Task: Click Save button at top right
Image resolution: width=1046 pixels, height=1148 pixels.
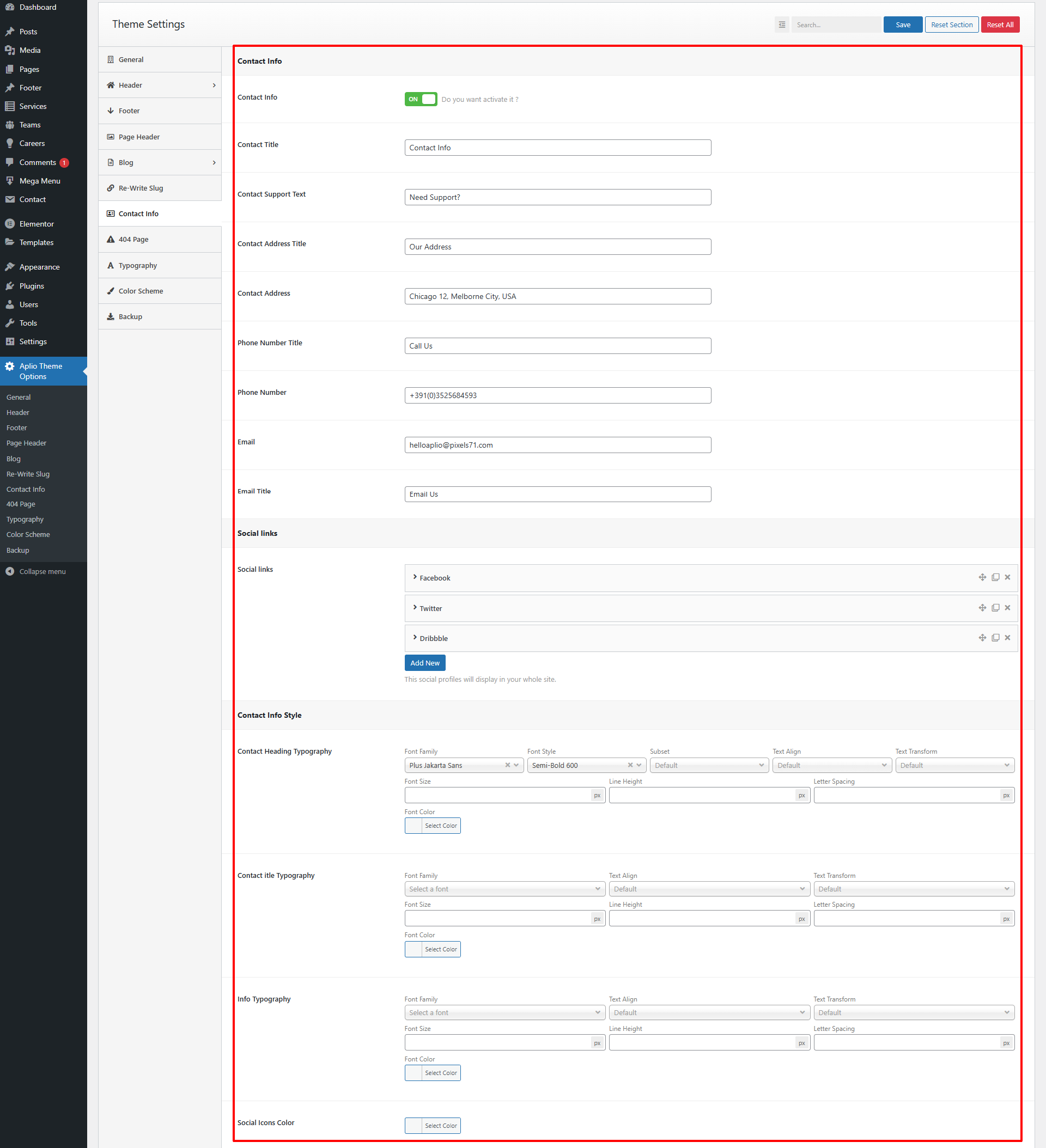Action: (x=902, y=24)
